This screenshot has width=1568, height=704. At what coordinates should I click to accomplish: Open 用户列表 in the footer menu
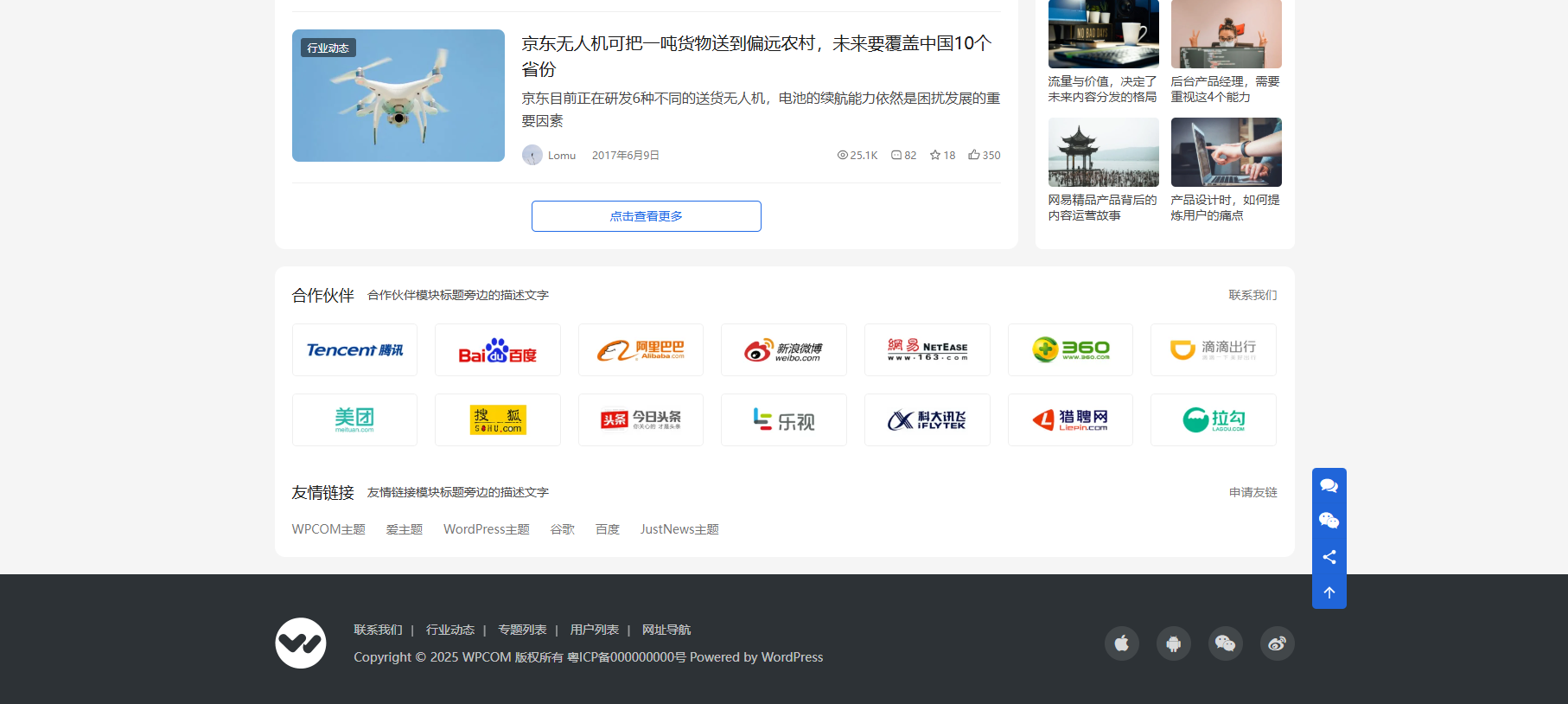[x=595, y=630]
